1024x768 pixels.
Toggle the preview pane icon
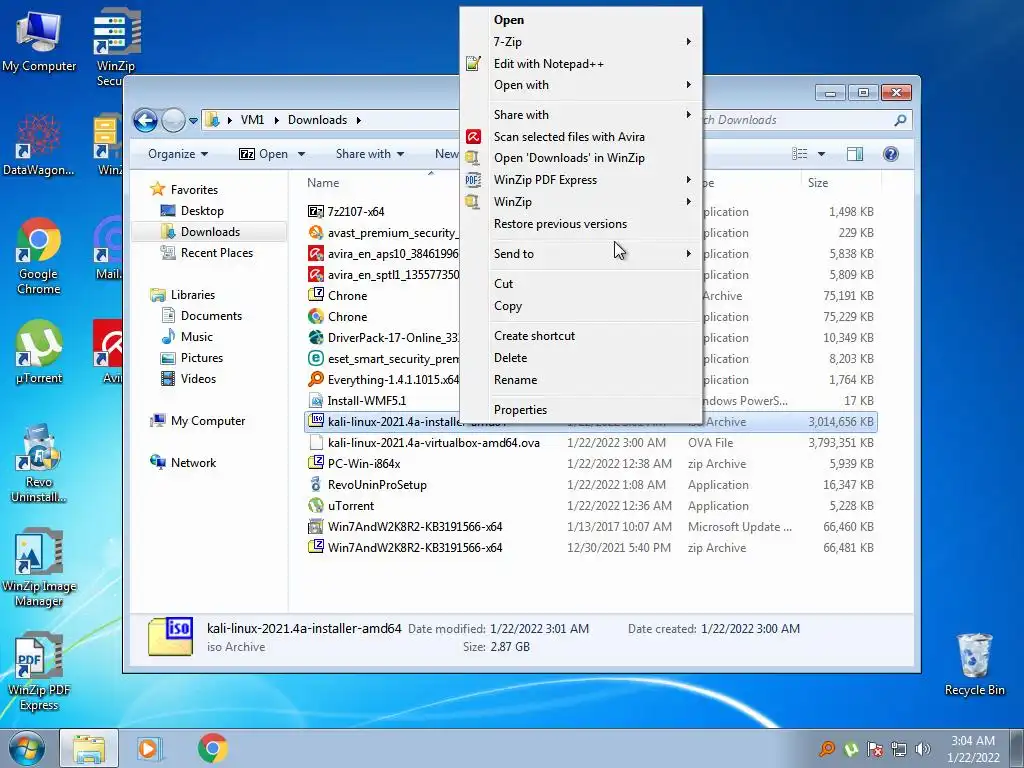coord(854,153)
